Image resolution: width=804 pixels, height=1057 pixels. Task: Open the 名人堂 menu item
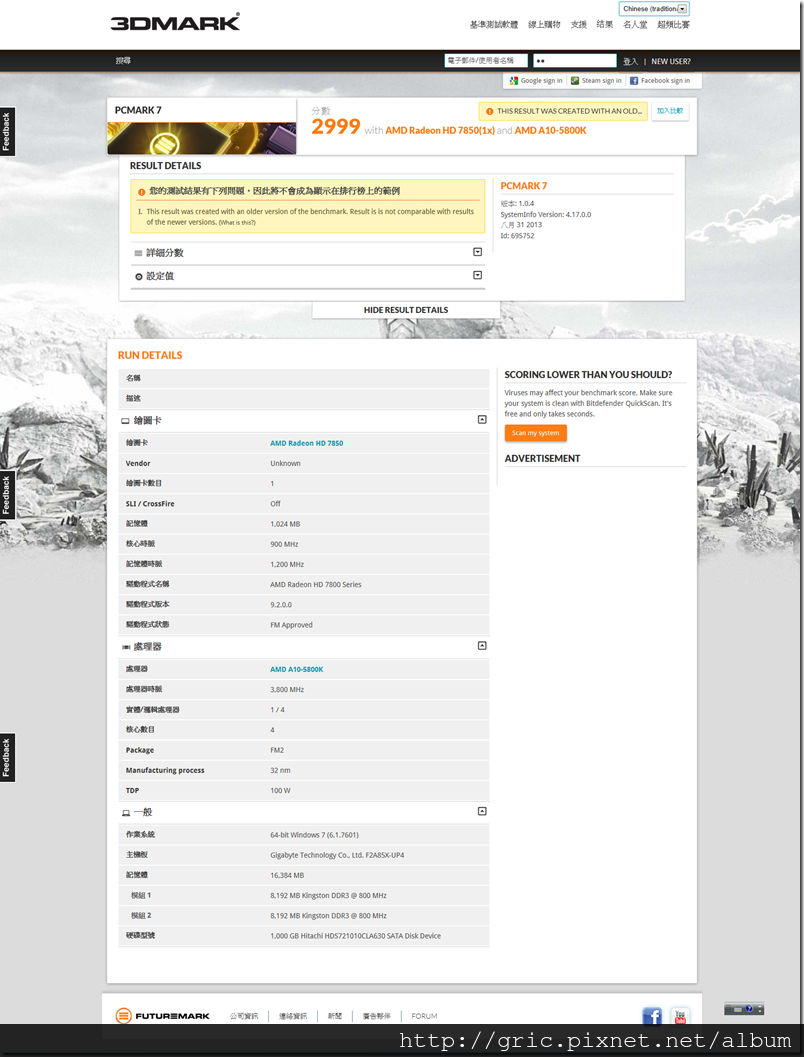click(635, 25)
